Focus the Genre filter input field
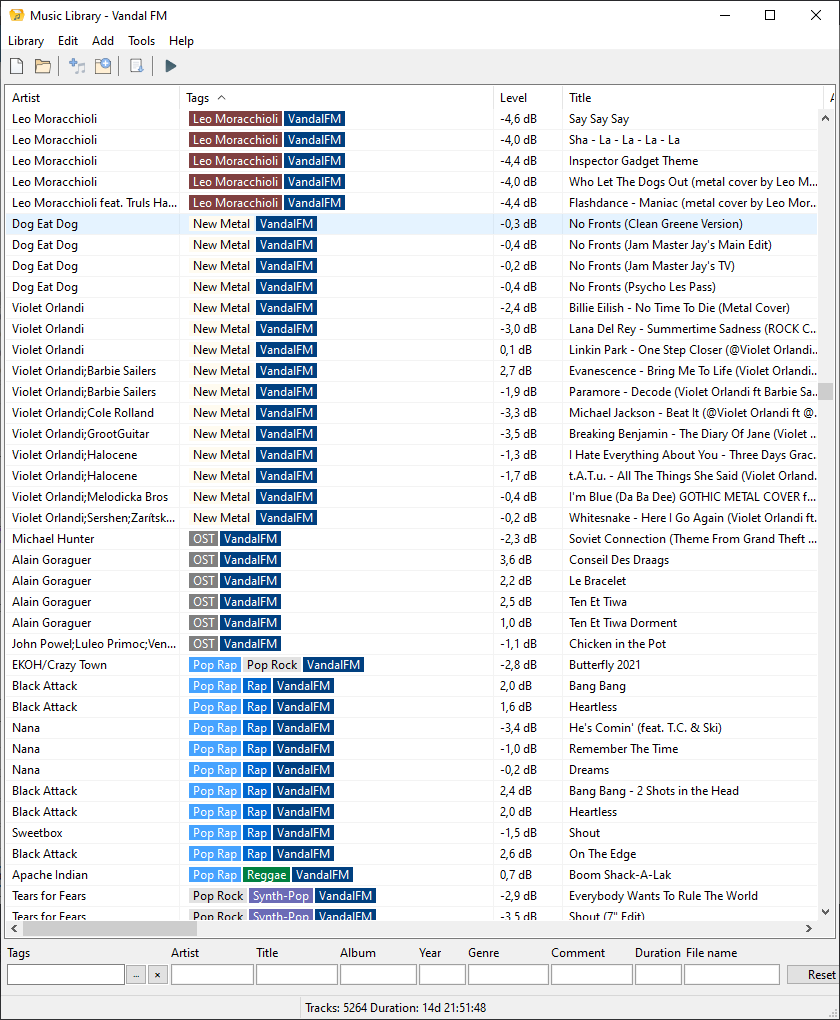Viewport: 840px width, 1020px height. 508,974
